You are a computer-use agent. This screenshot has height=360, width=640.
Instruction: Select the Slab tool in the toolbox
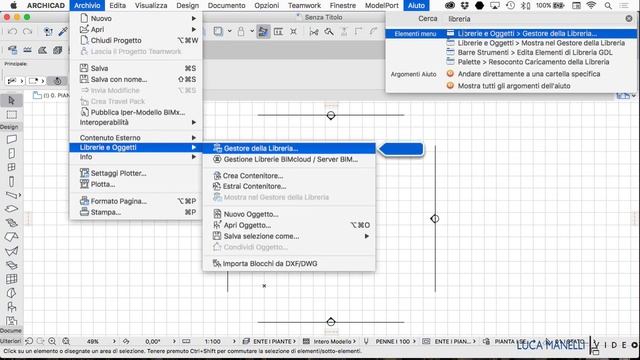(x=11, y=209)
